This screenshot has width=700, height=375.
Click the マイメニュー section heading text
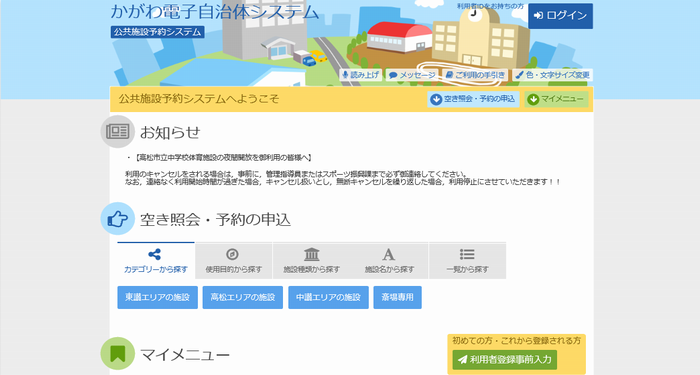185,355
